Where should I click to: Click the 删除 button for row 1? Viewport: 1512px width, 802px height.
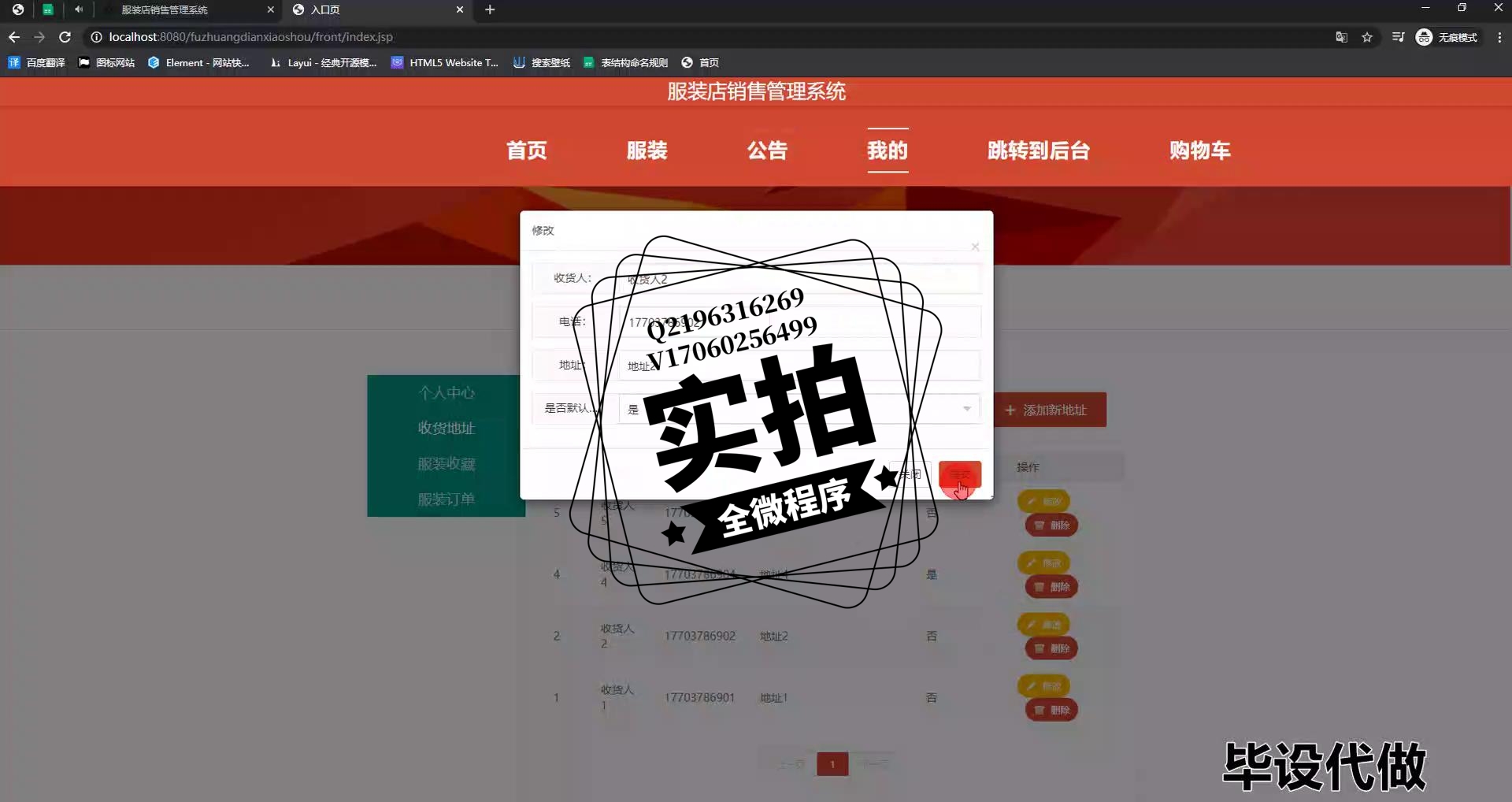(x=1051, y=709)
